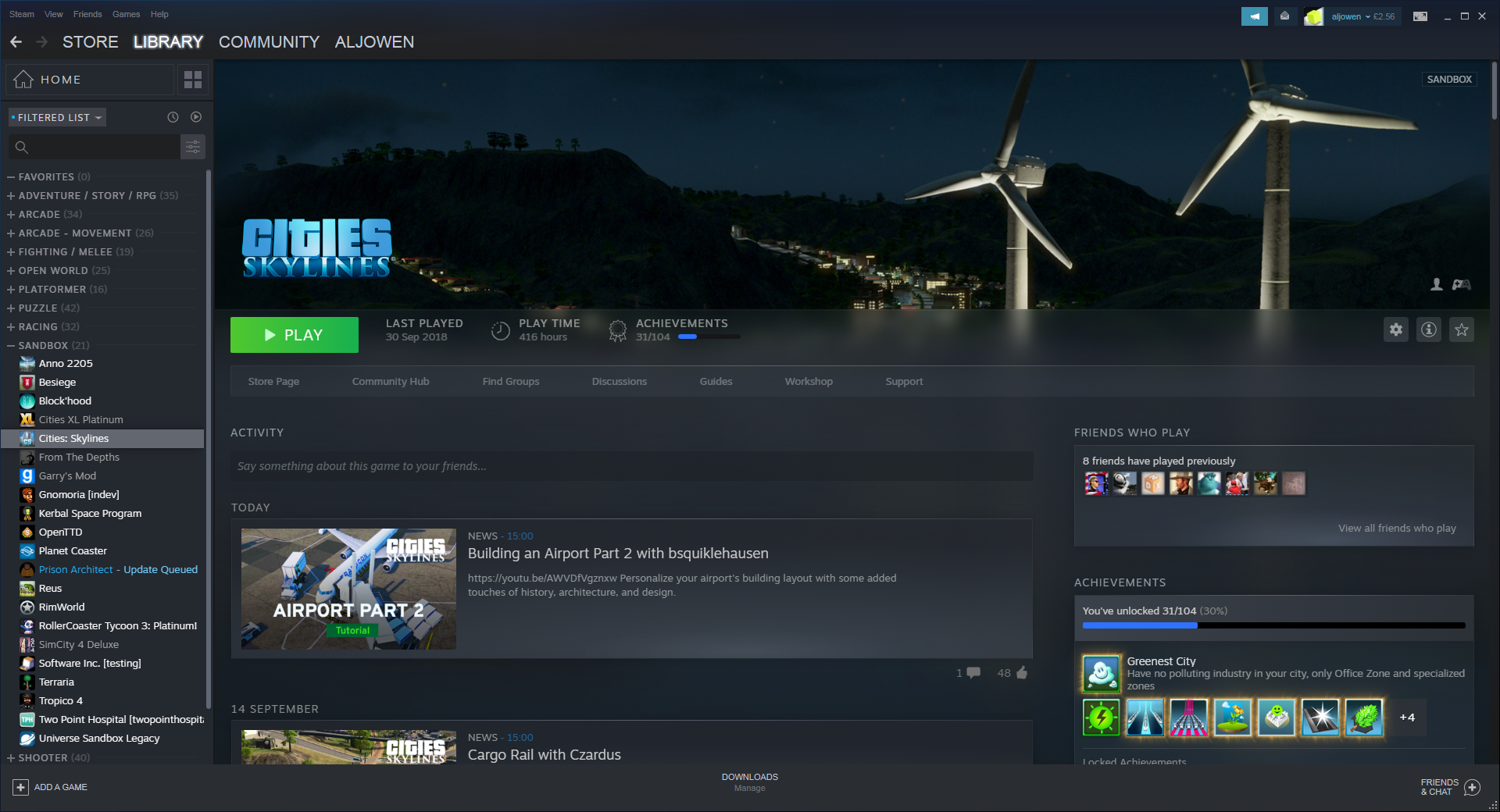Open advanced filter settings sliders icon

(x=193, y=147)
